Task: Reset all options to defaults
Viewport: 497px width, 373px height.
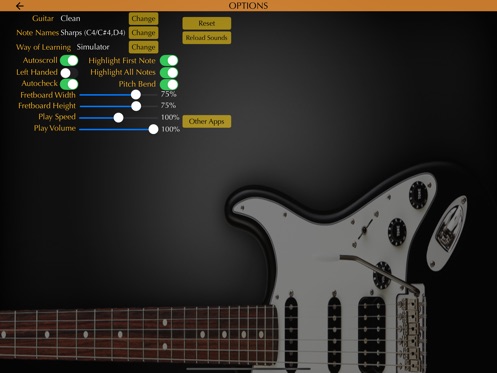Action: tap(207, 23)
